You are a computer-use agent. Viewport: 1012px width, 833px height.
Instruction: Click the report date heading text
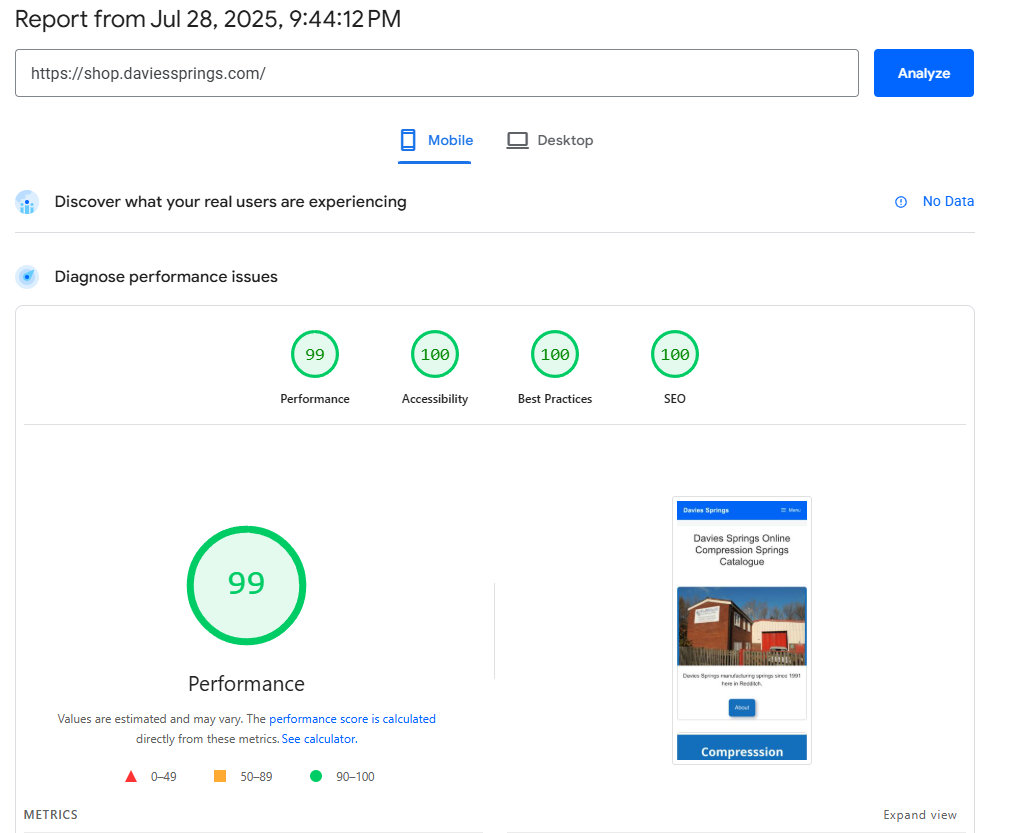coord(208,19)
